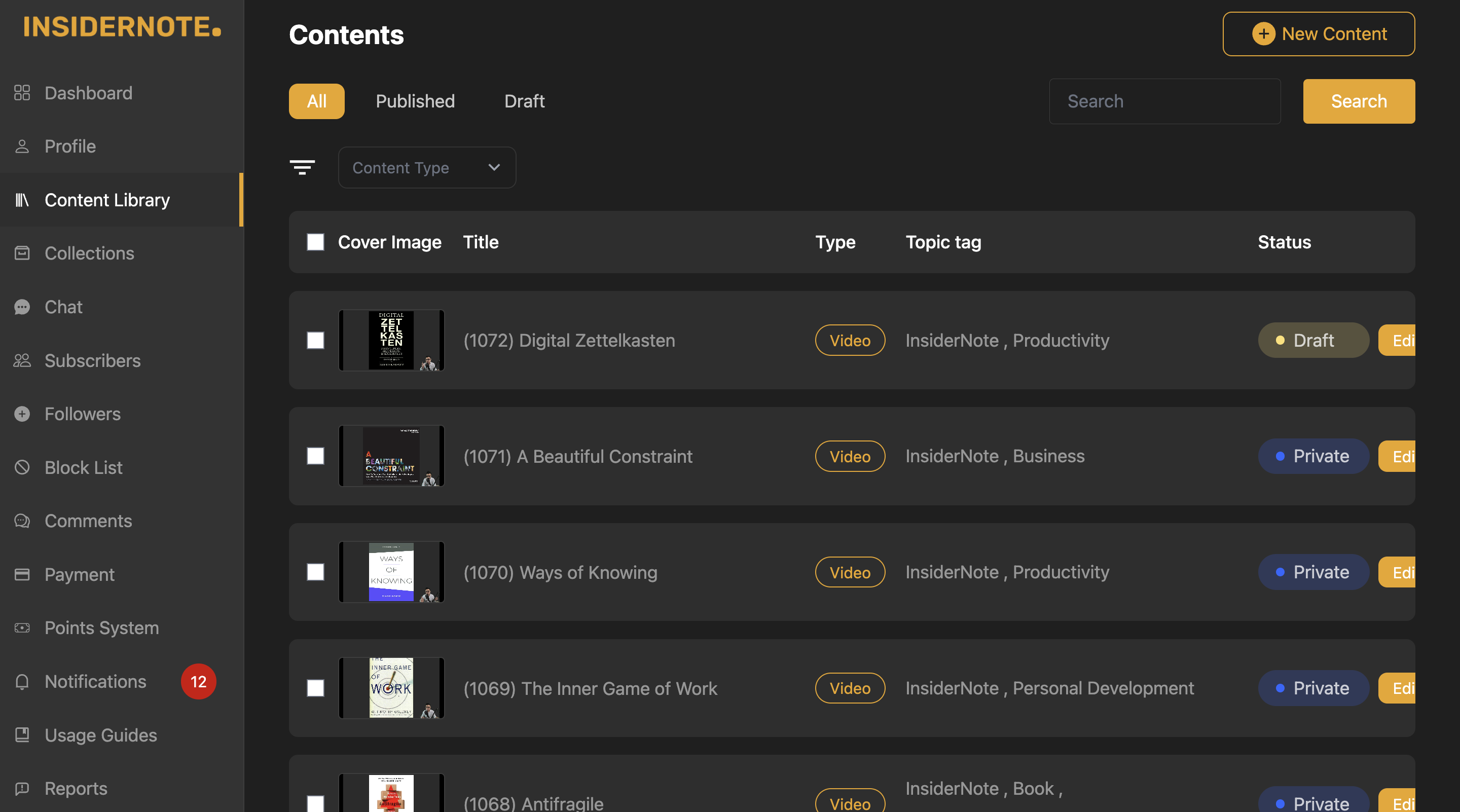Click the Collections box icon
This screenshot has width=1460, height=812.
coord(22,253)
